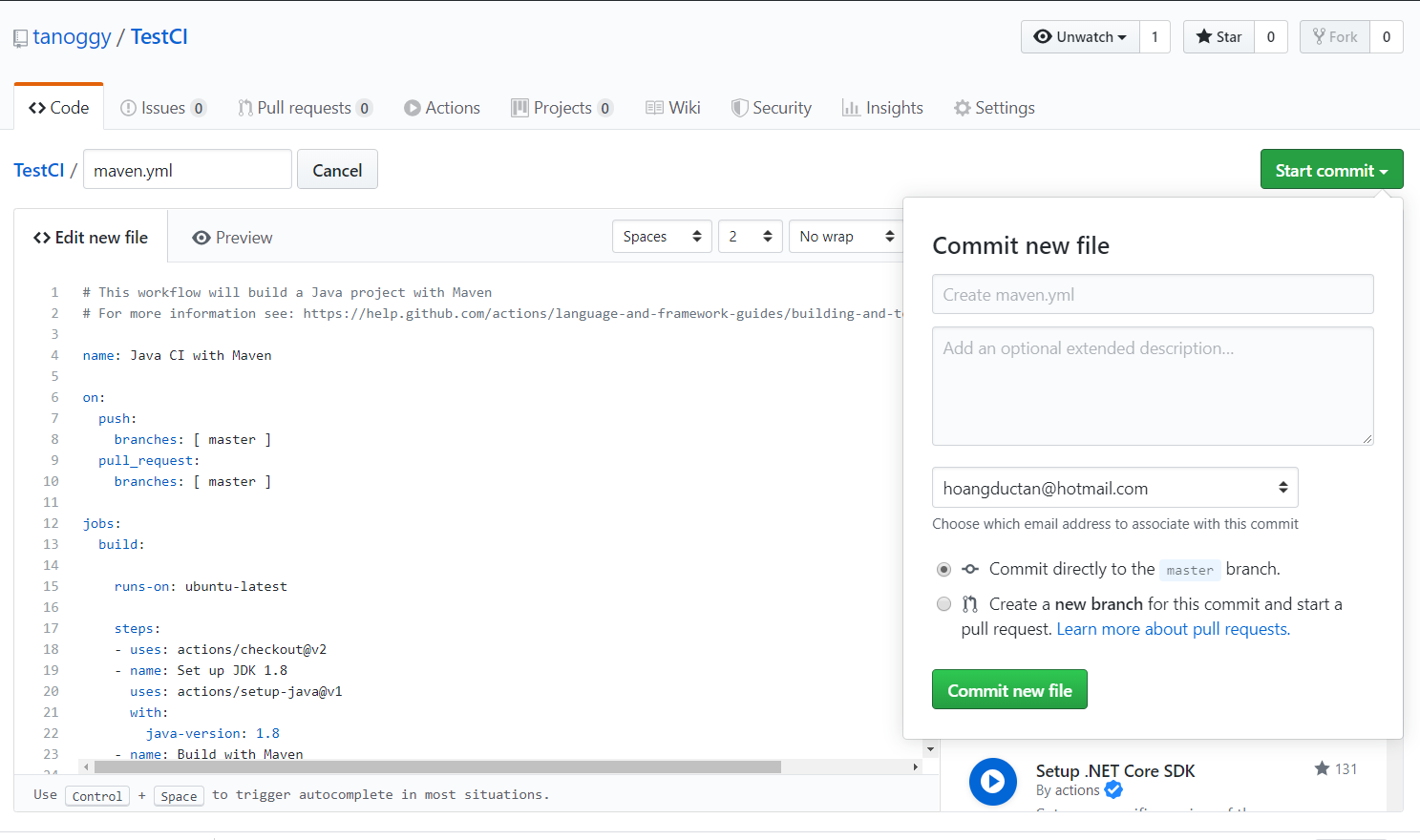This screenshot has height=840, width=1420.
Task: Open the Issues tab
Action: (163, 108)
